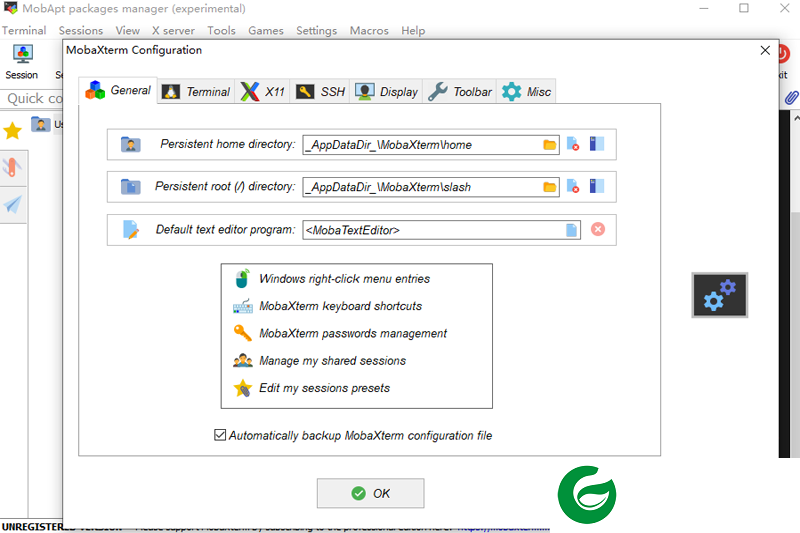Open MobaXterm keyboard shortcuts
This screenshot has height=533, width=800.
click(x=340, y=306)
